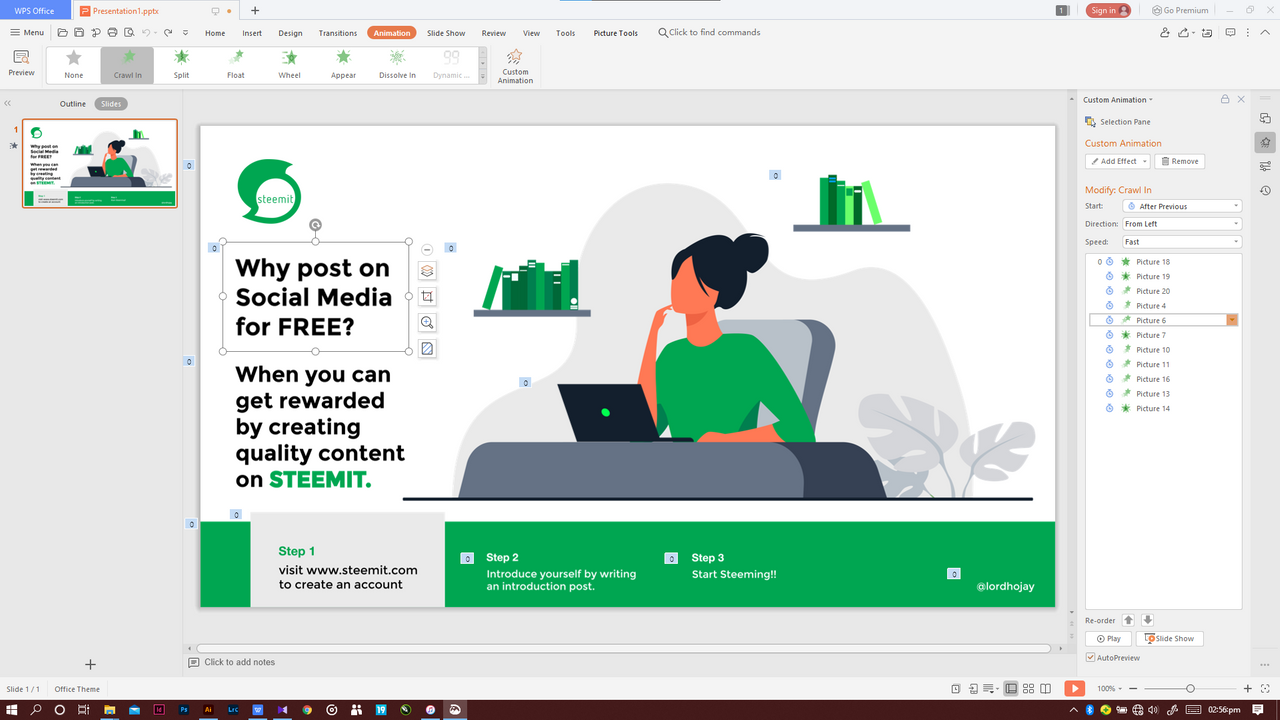This screenshot has width=1280, height=720.
Task: Open the Insert ribbon tab
Action: (x=252, y=33)
